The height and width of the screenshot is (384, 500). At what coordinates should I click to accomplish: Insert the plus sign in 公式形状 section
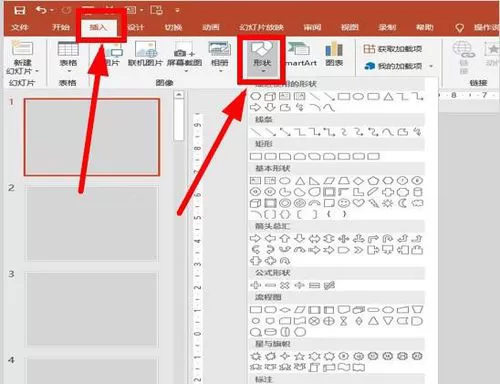click(x=255, y=285)
